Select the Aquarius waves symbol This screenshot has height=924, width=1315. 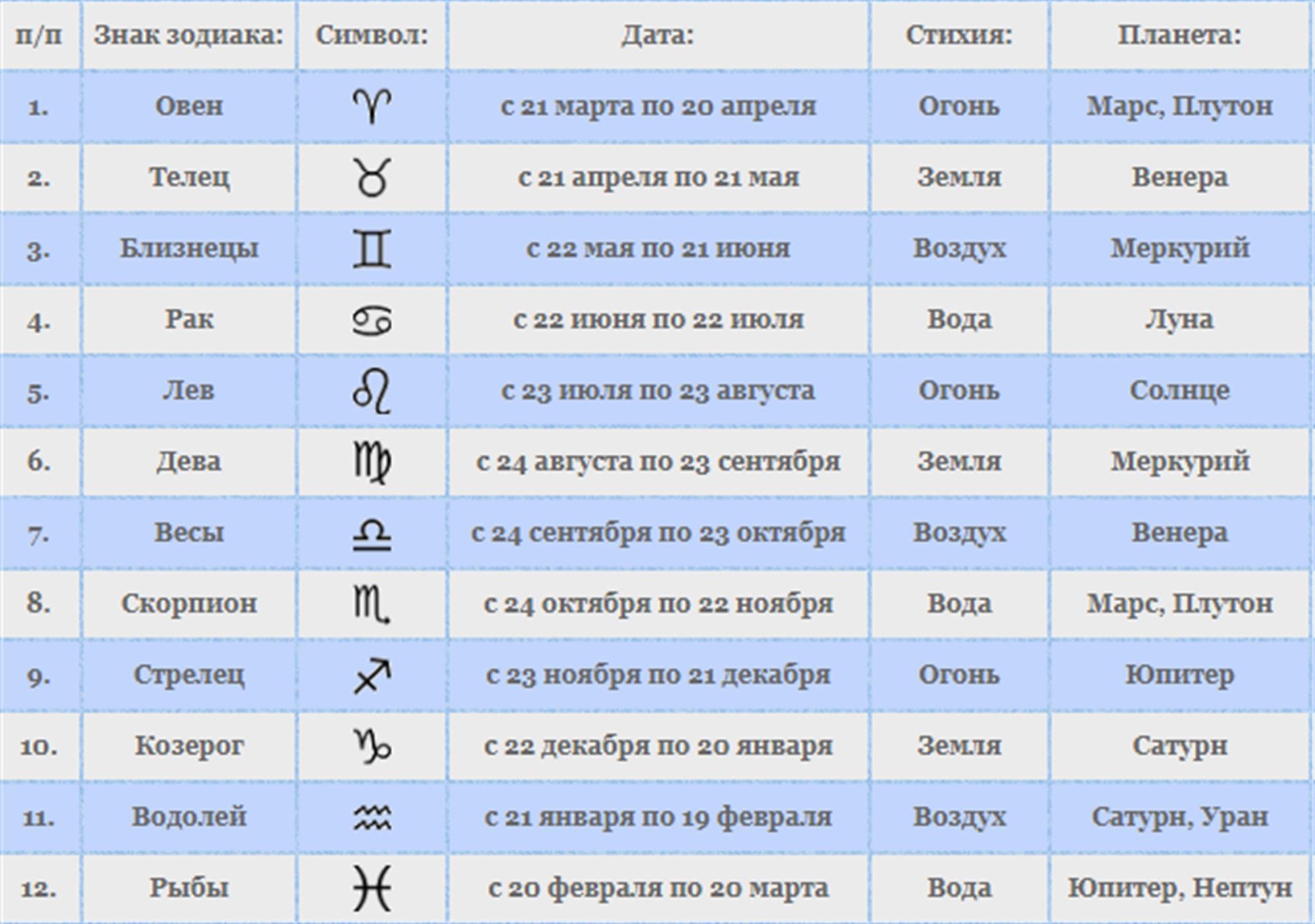click(x=372, y=818)
